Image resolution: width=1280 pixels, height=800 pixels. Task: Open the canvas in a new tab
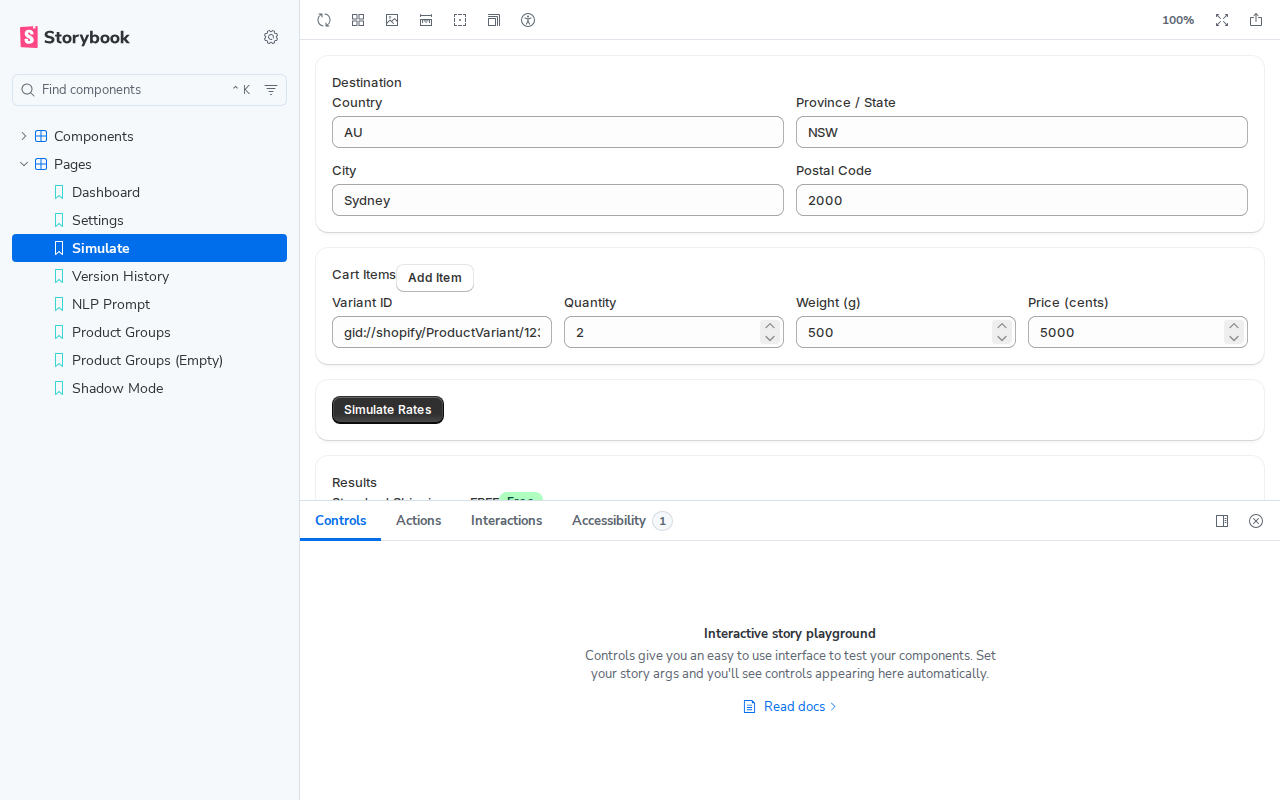tap(1256, 19)
